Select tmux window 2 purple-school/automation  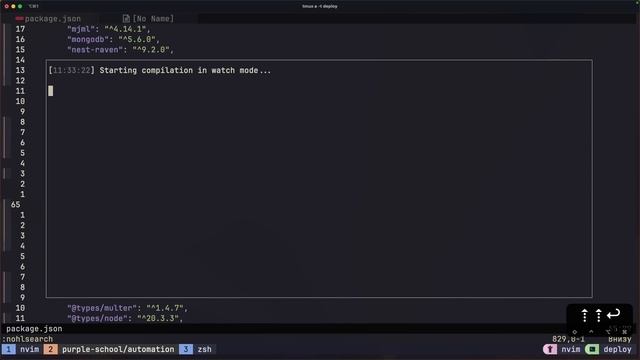109,349
